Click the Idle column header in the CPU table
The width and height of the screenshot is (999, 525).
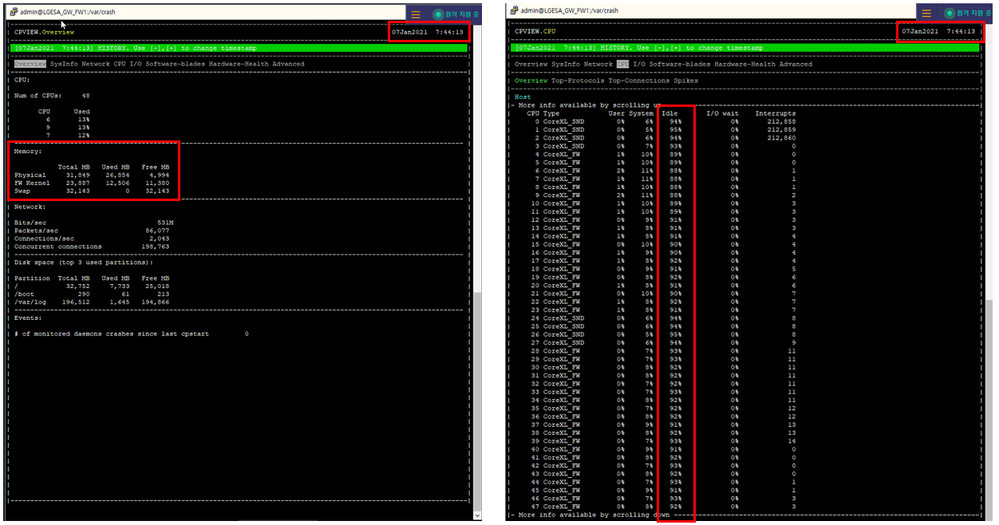pos(670,114)
